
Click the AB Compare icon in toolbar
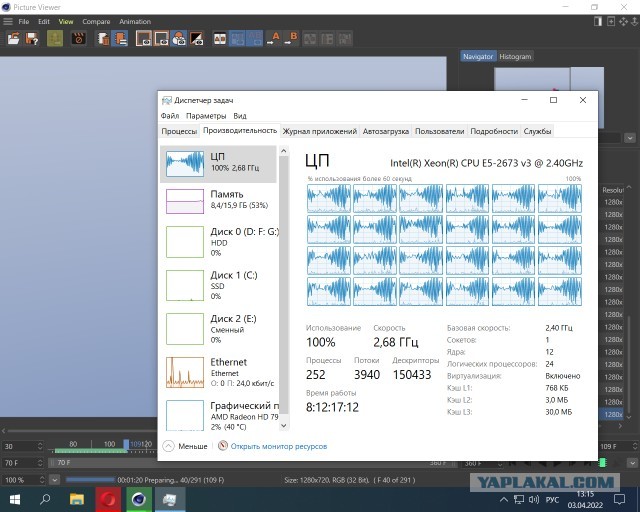click(x=220, y=39)
